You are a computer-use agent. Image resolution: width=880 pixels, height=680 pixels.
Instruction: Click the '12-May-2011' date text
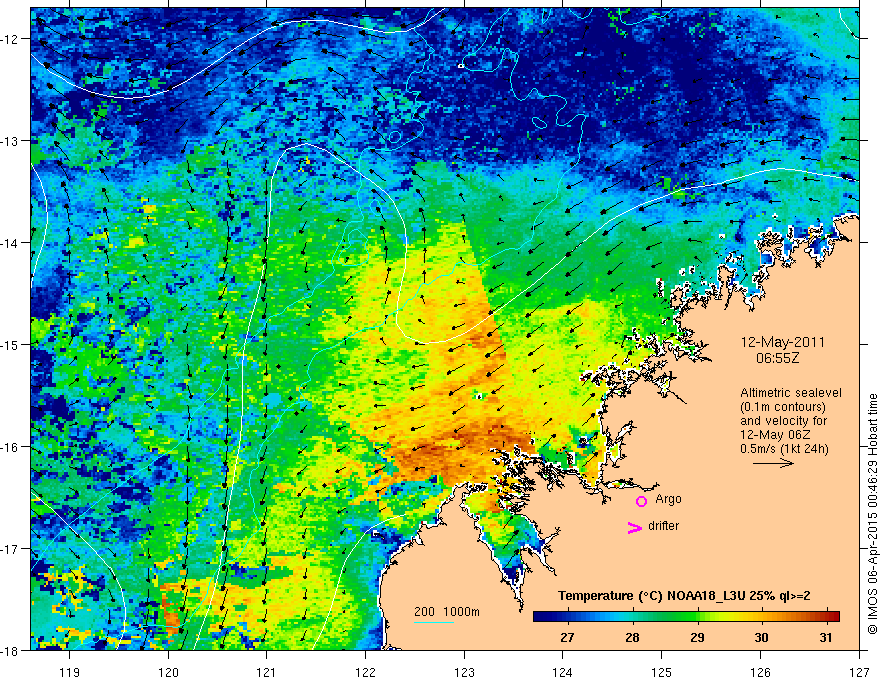coord(782,342)
